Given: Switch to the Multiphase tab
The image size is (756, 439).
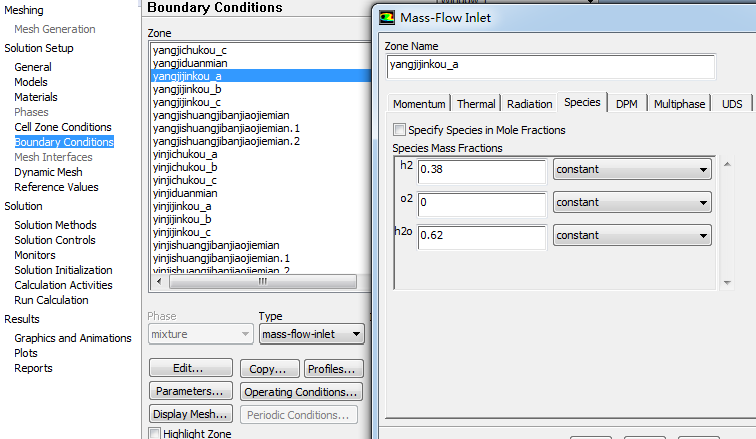Looking at the screenshot, I should coord(679,104).
